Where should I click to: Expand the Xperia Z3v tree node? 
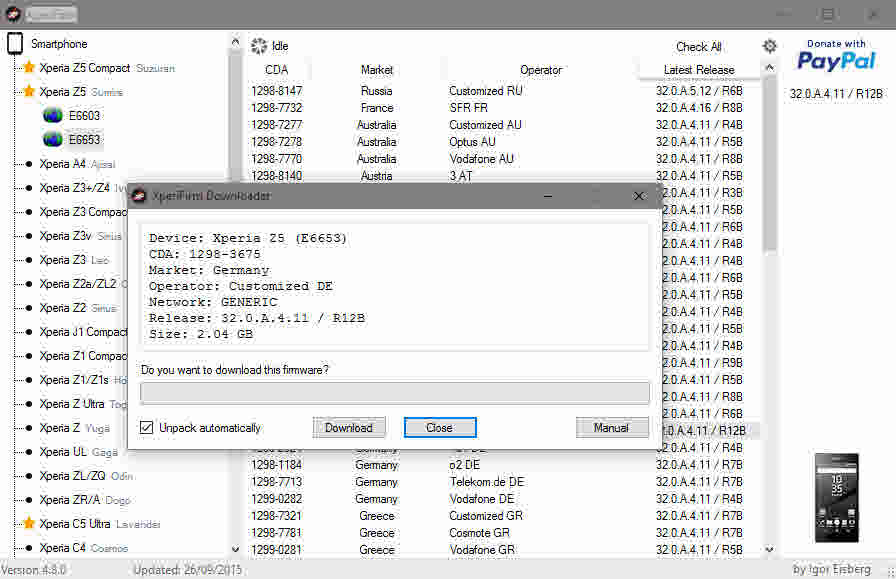point(27,236)
